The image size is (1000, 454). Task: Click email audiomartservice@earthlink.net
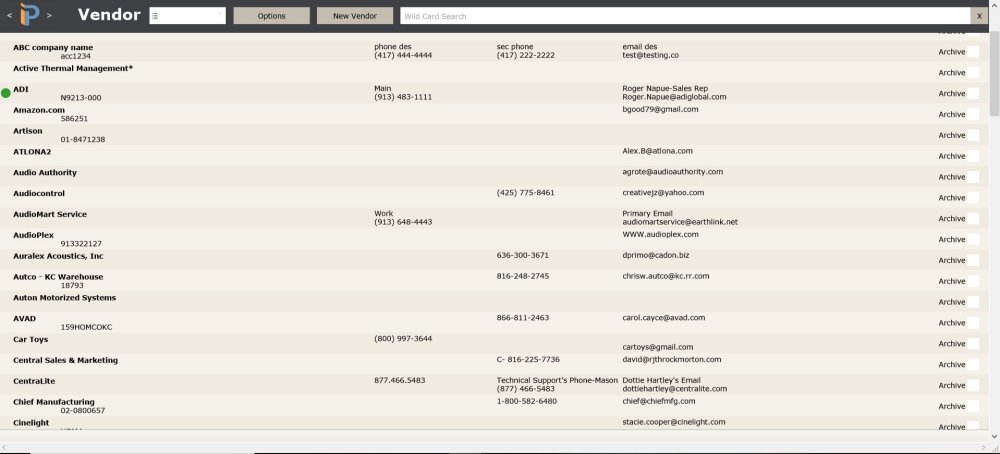pyautogui.click(x=680, y=222)
